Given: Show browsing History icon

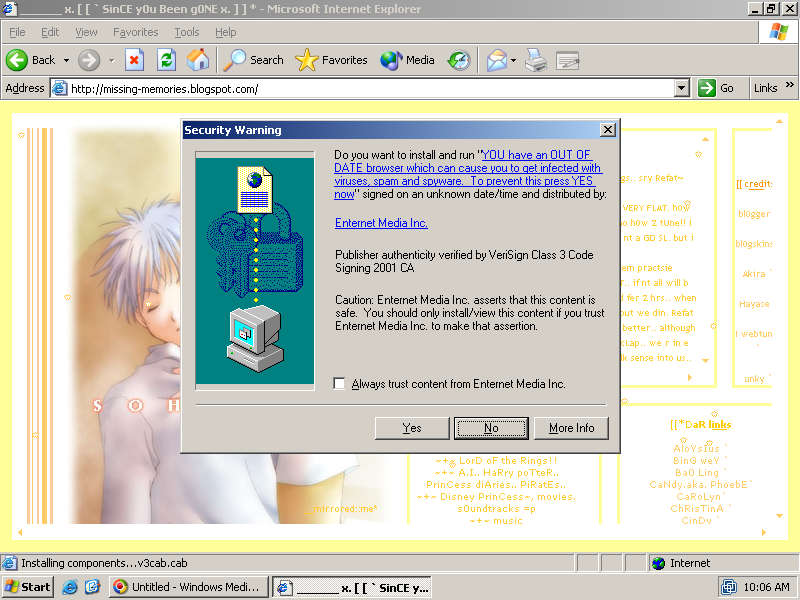Looking at the screenshot, I should point(459,60).
